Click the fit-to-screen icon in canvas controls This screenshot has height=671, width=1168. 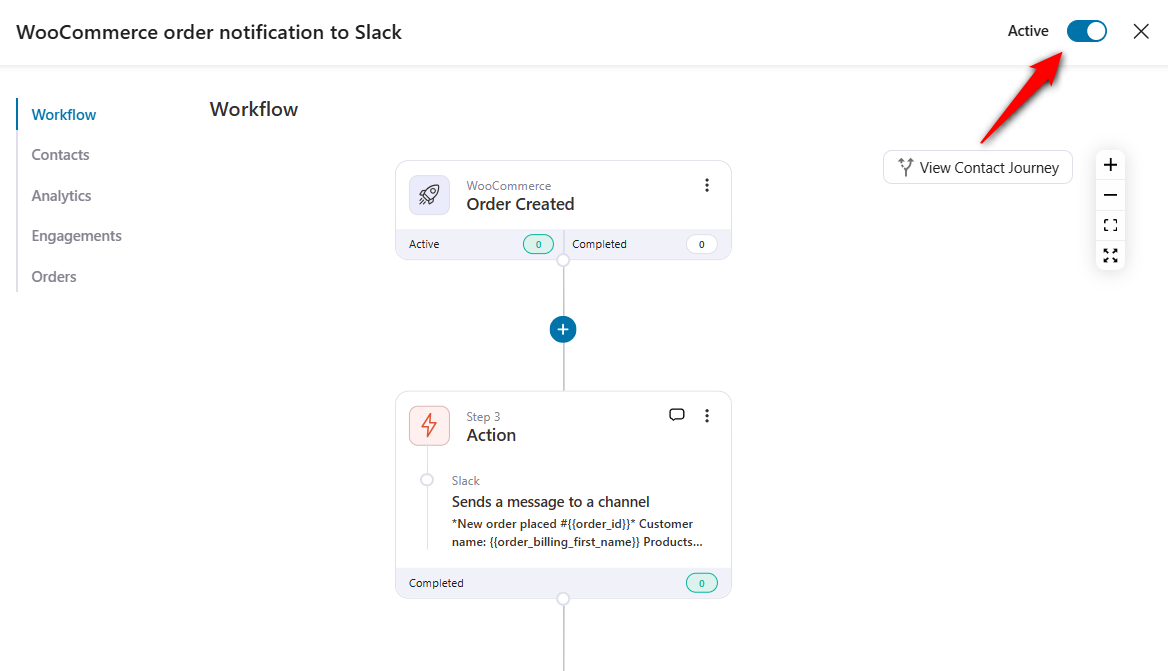pyautogui.click(x=1110, y=225)
